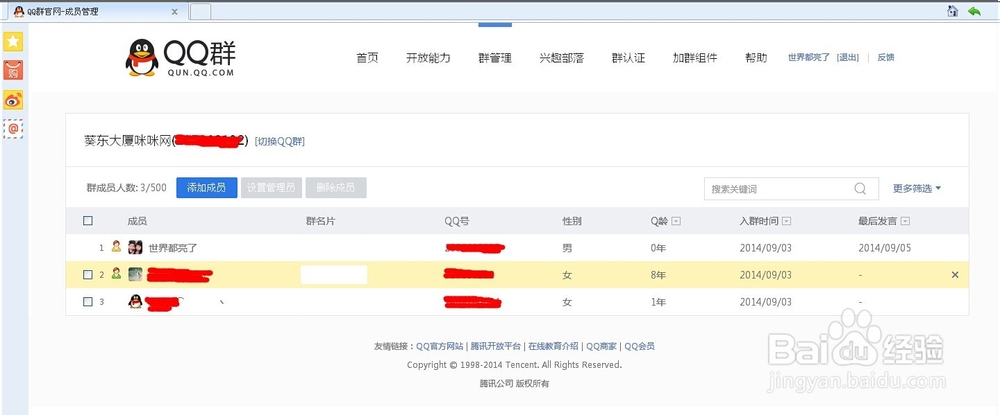
Task: Close the QQ群官网-成员管理 tab
Action: 175,11
